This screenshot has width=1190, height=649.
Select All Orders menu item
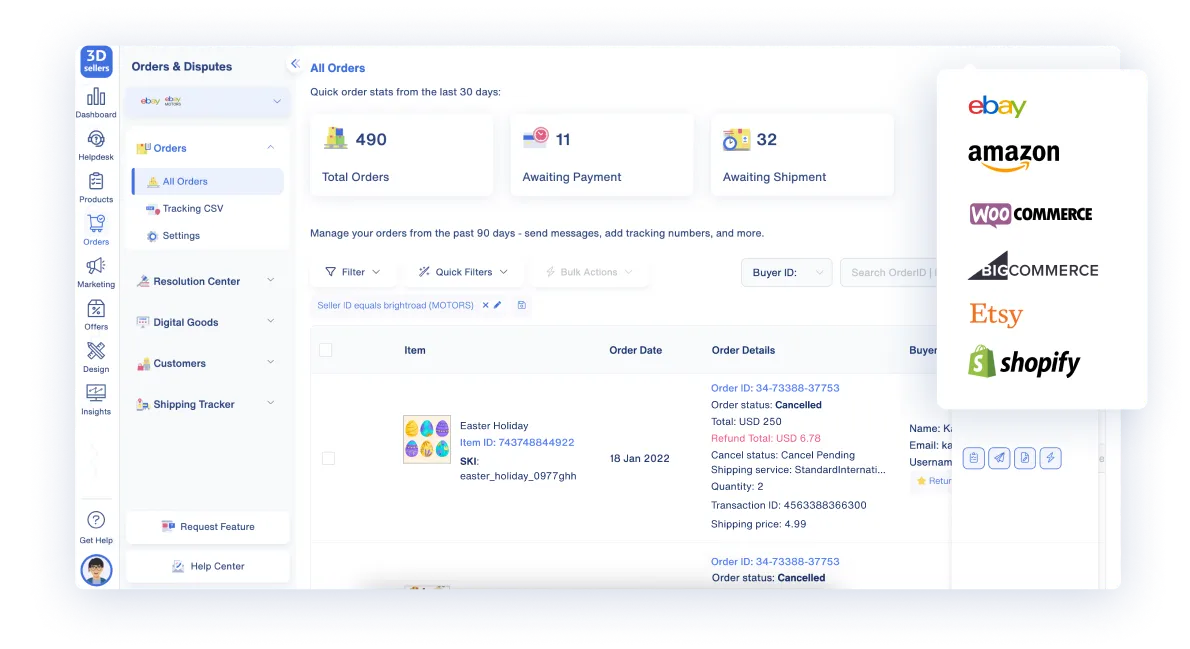click(208, 181)
